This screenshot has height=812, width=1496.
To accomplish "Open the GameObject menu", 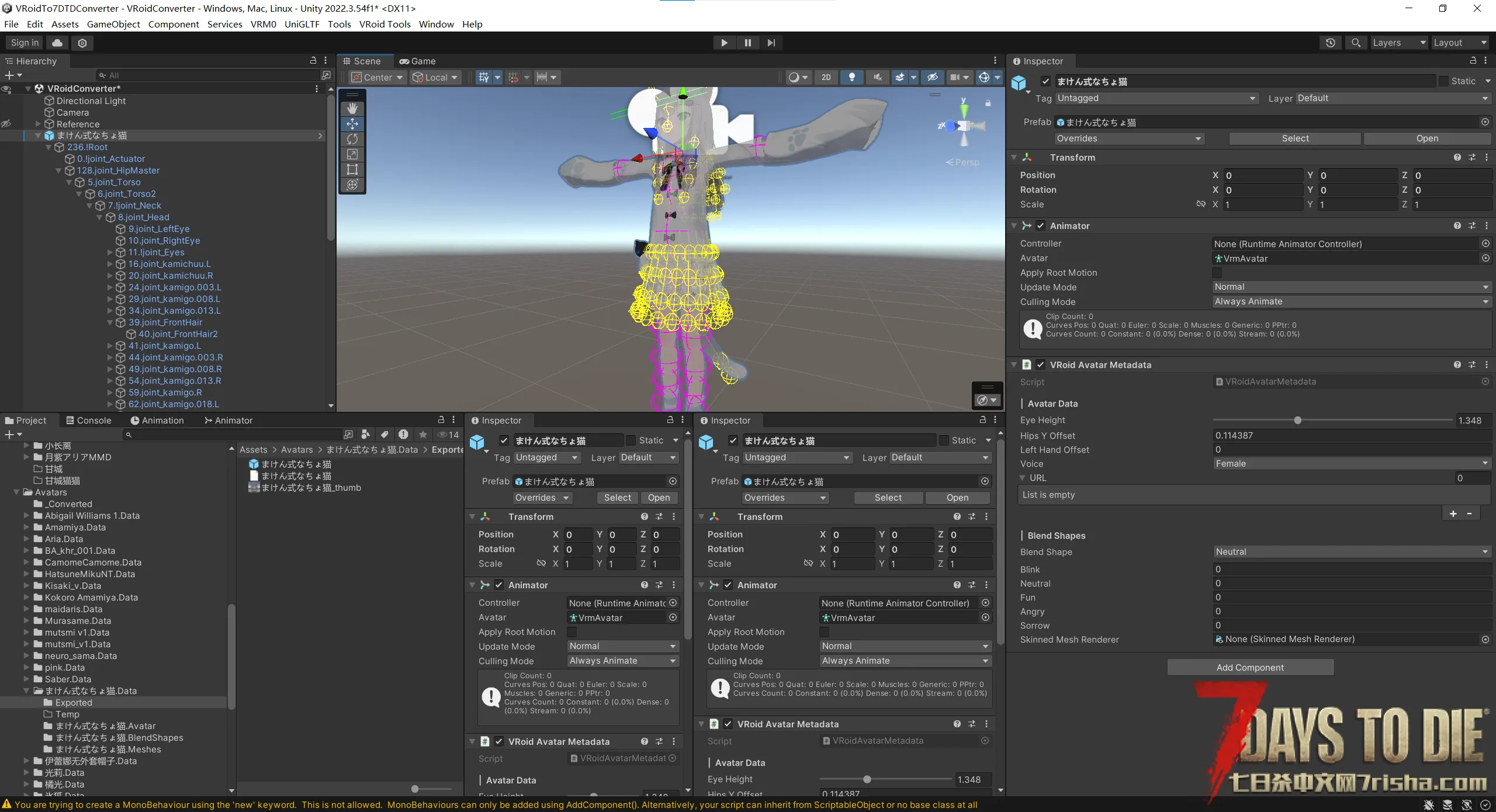I will [x=113, y=24].
